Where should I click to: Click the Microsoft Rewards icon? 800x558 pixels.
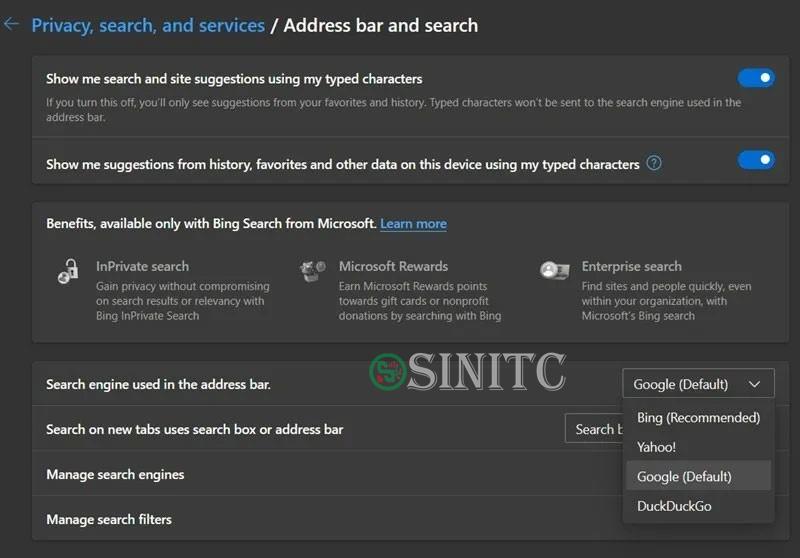(x=312, y=270)
